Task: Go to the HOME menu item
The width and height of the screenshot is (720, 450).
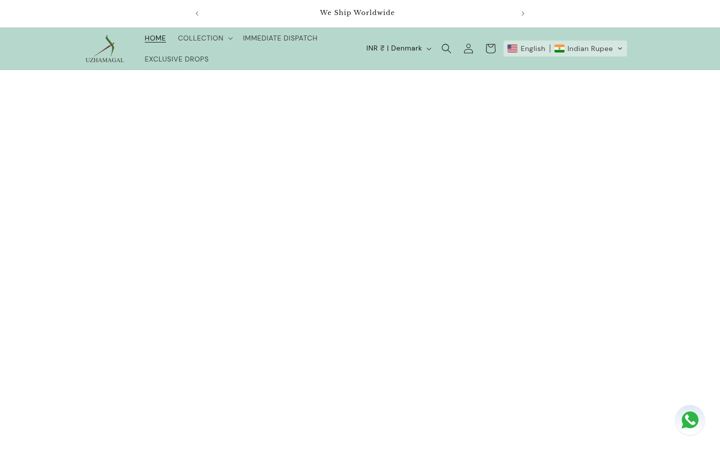Action: 155,38
